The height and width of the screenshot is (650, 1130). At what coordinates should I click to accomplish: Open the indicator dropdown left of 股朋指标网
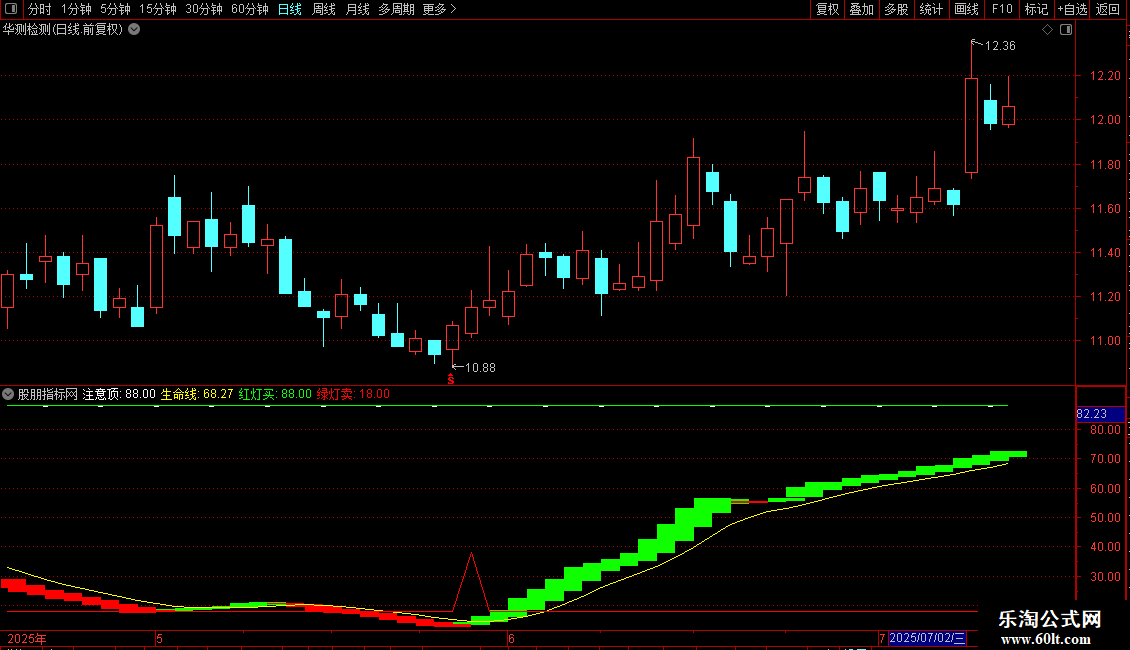(x=8, y=394)
